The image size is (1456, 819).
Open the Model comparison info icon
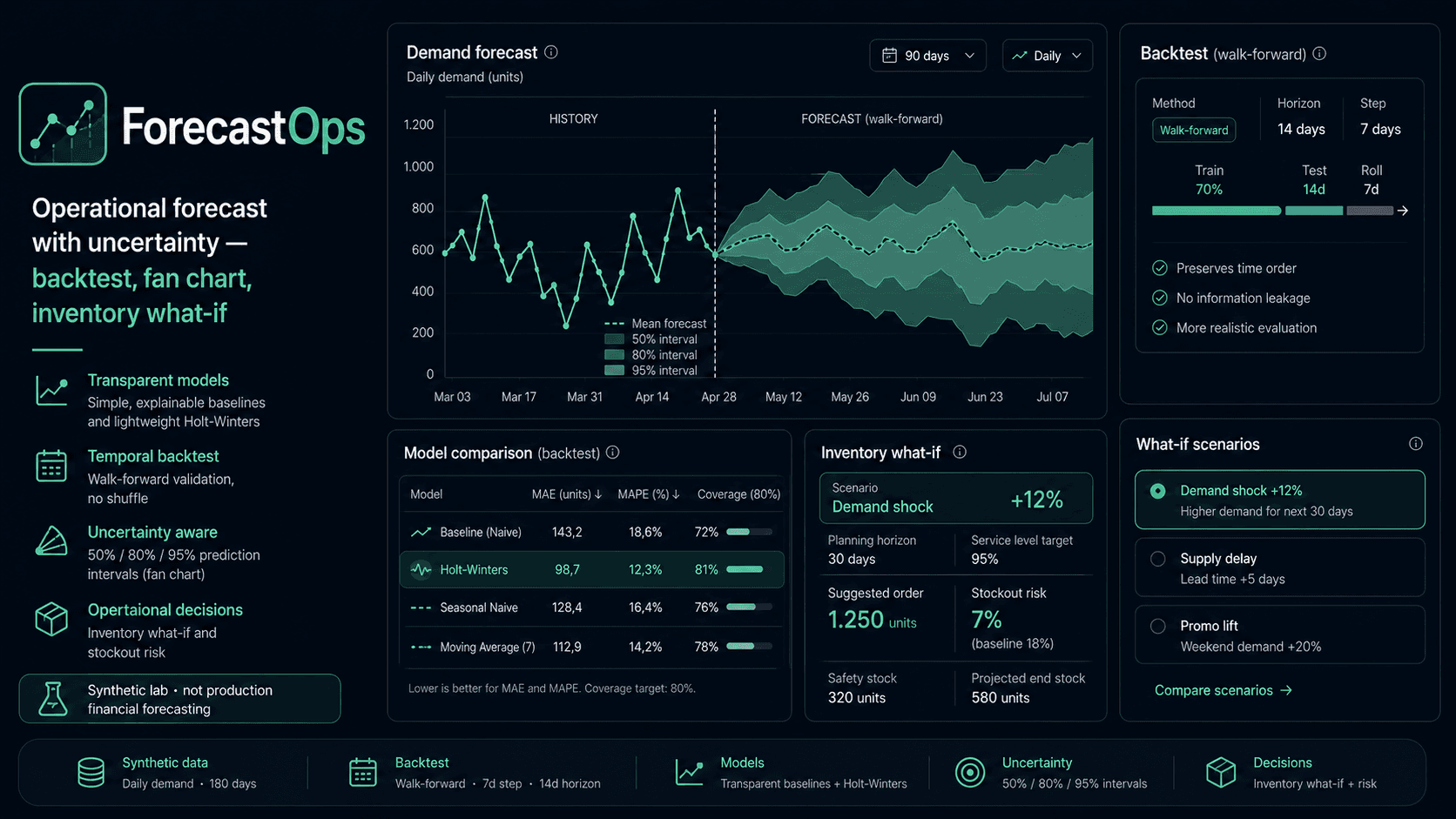pyautogui.click(x=613, y=453)
